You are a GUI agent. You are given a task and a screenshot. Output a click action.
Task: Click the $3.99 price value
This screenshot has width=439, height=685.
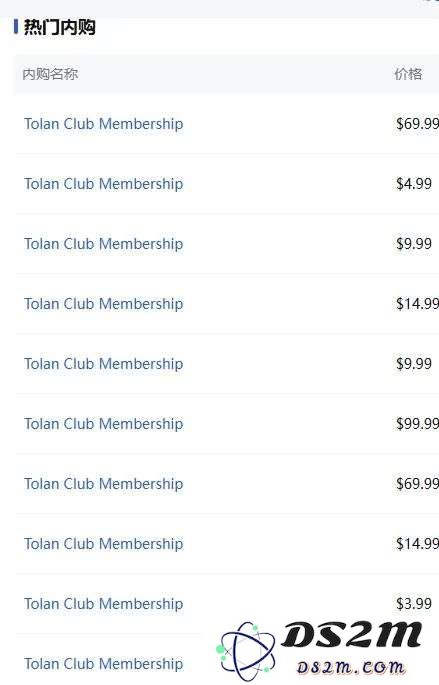[414, 604]
